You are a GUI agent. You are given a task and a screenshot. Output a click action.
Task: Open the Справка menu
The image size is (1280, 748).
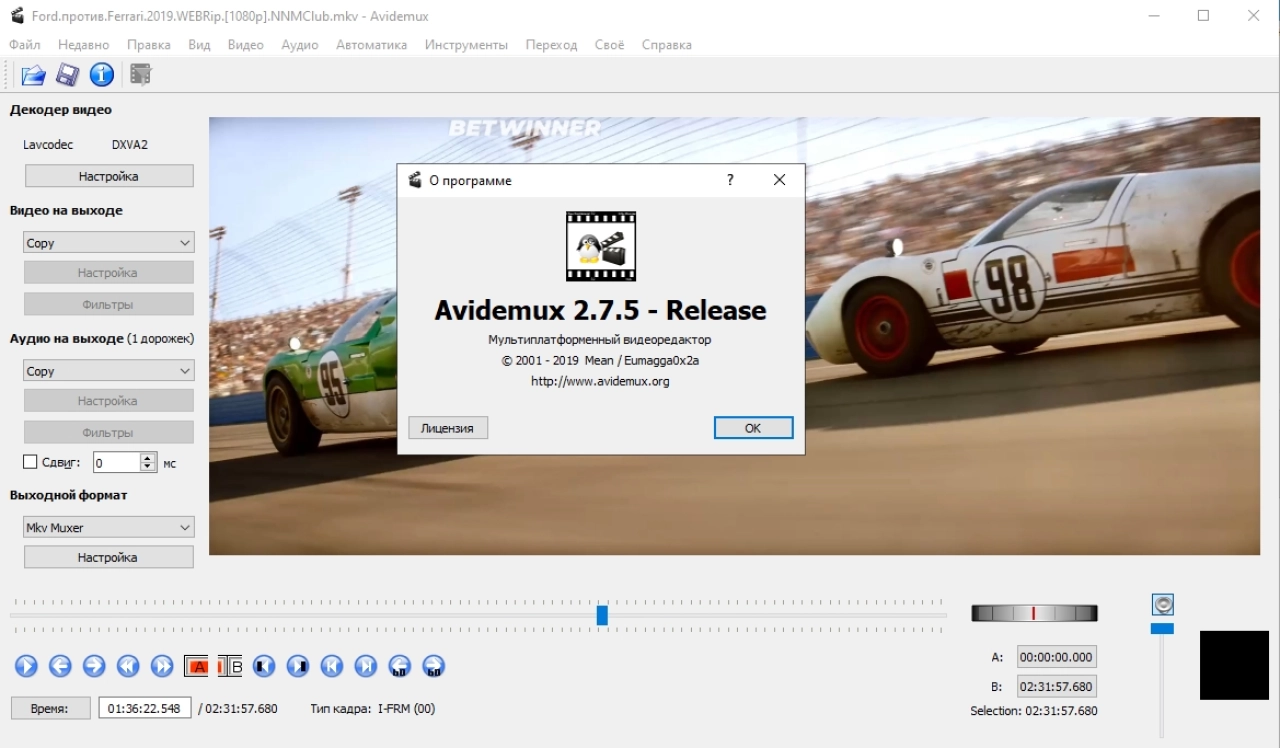[666, 45]
